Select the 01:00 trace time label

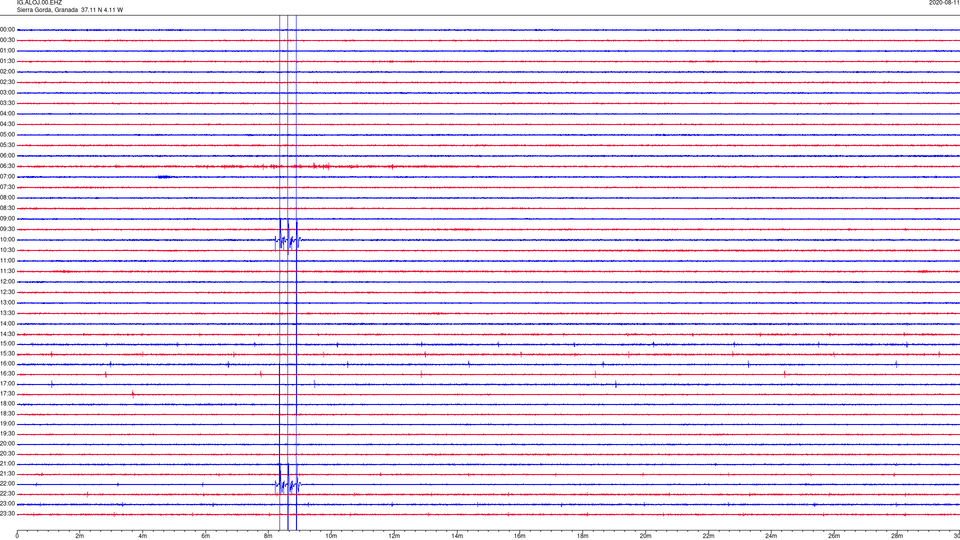7,51
